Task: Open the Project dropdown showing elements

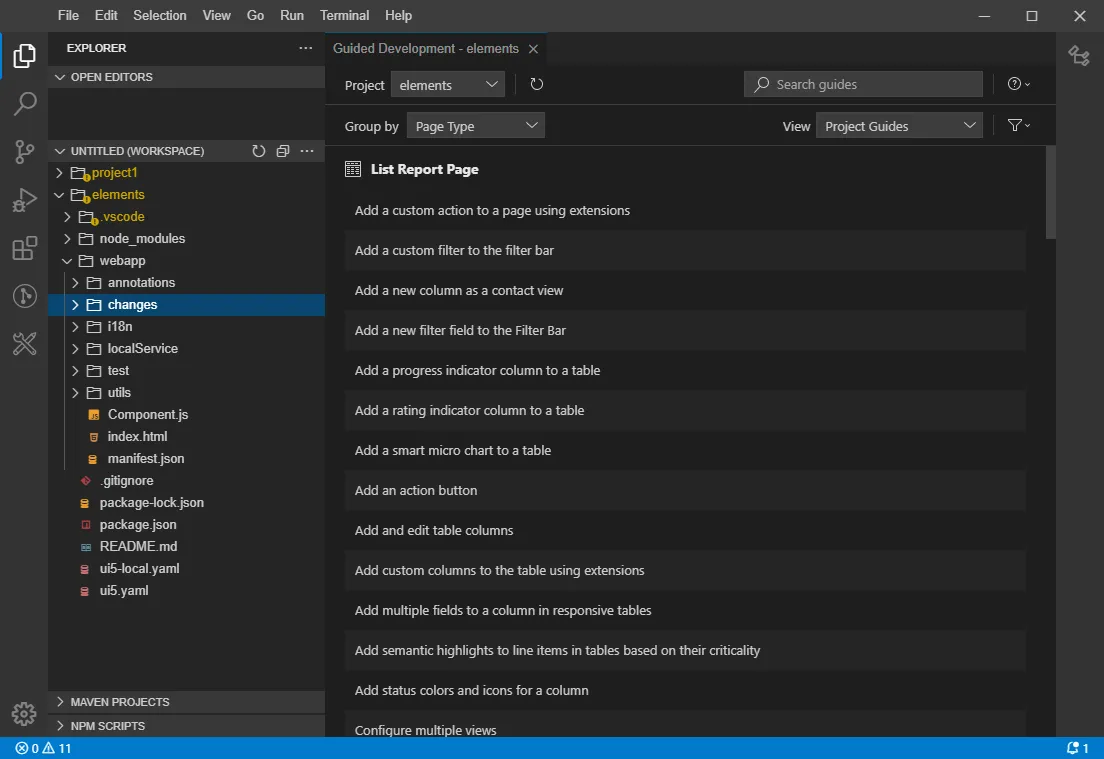Action: point(448,85)
